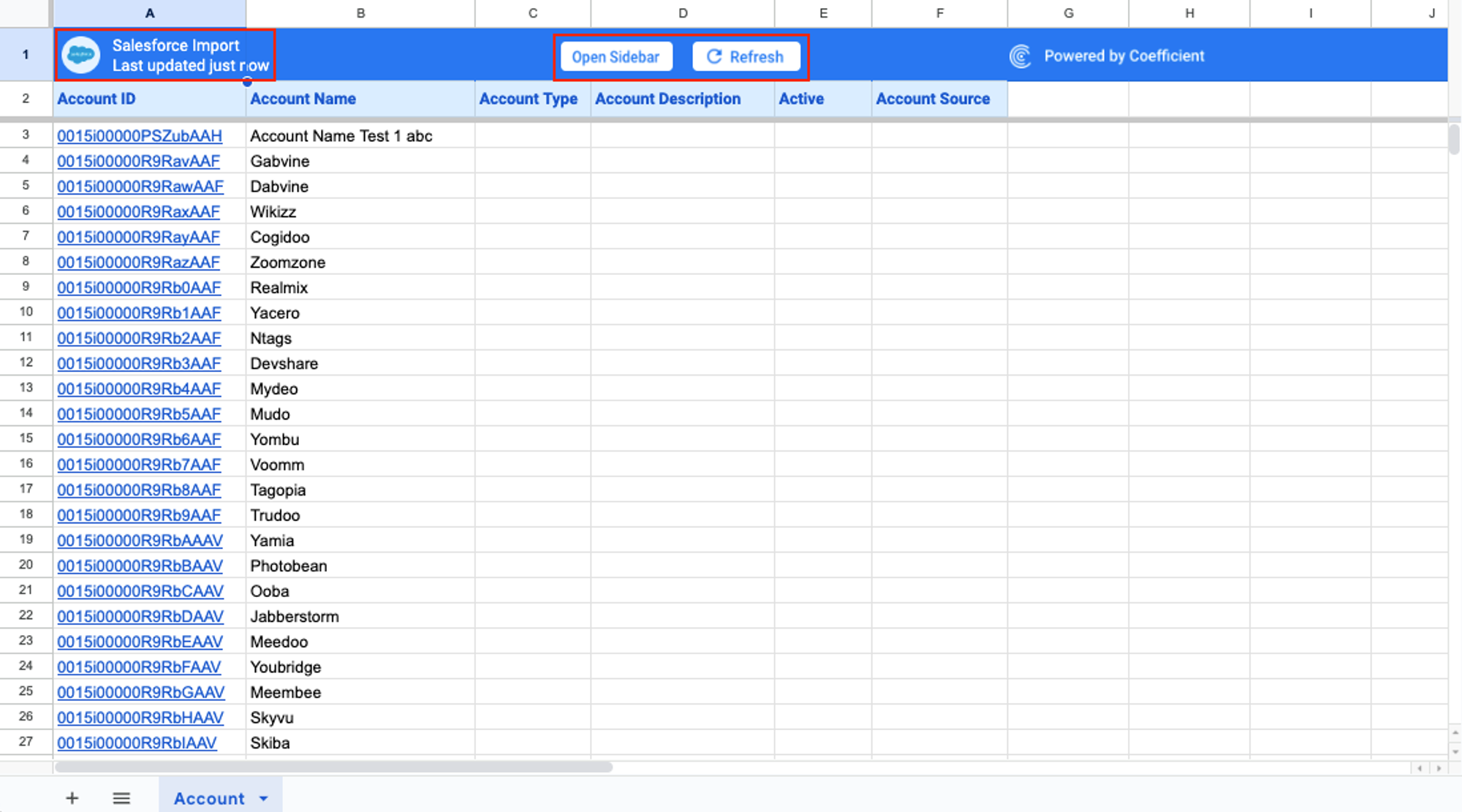This screenshot has height=812, width=1462.
Task: Select the Yacero cell
Action: tap(360, 313)
